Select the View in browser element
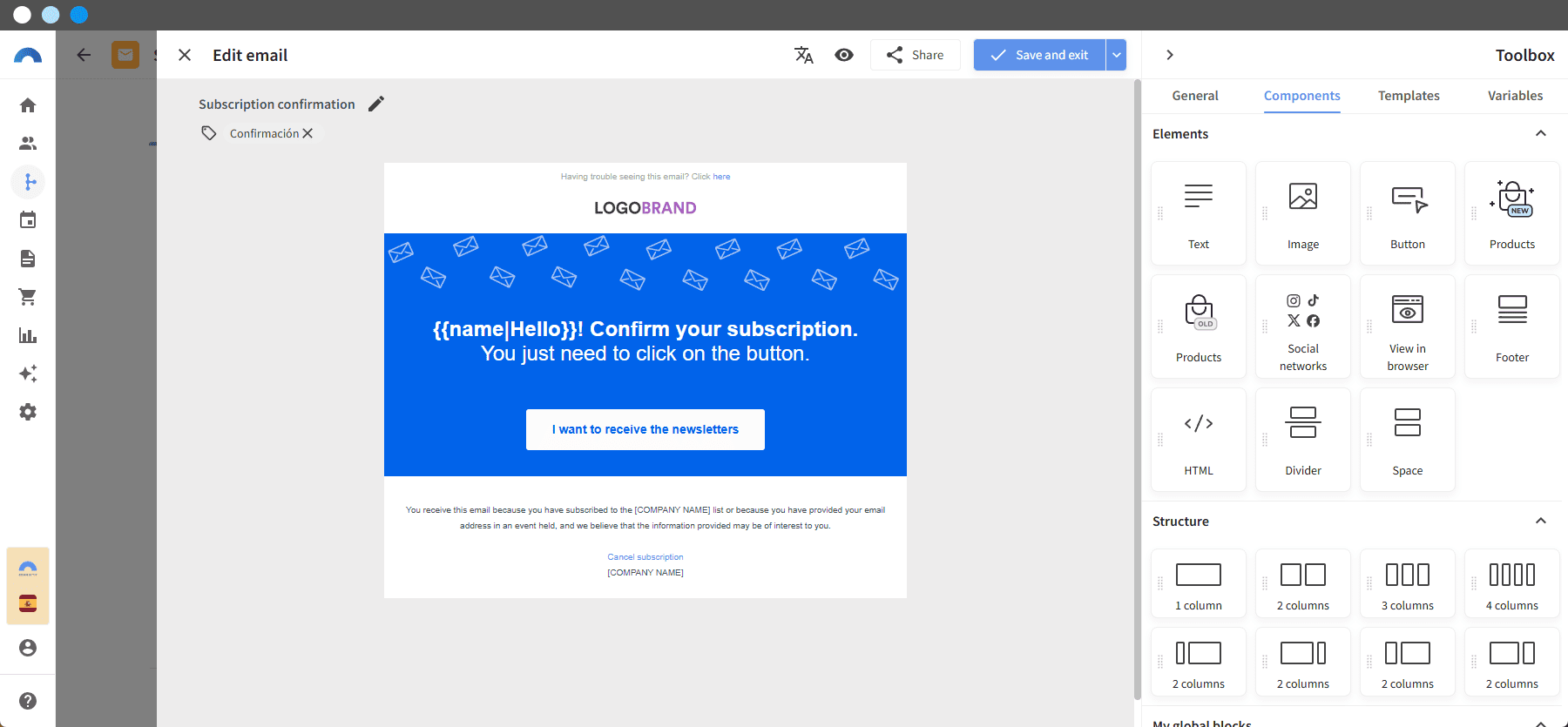This screenshot has height=727, width=1568. tap(1408, 326)
